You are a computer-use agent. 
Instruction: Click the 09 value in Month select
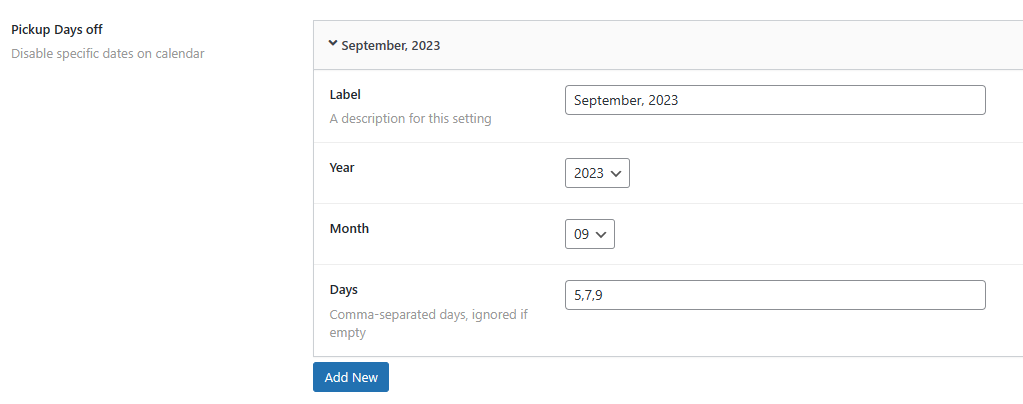582,234
